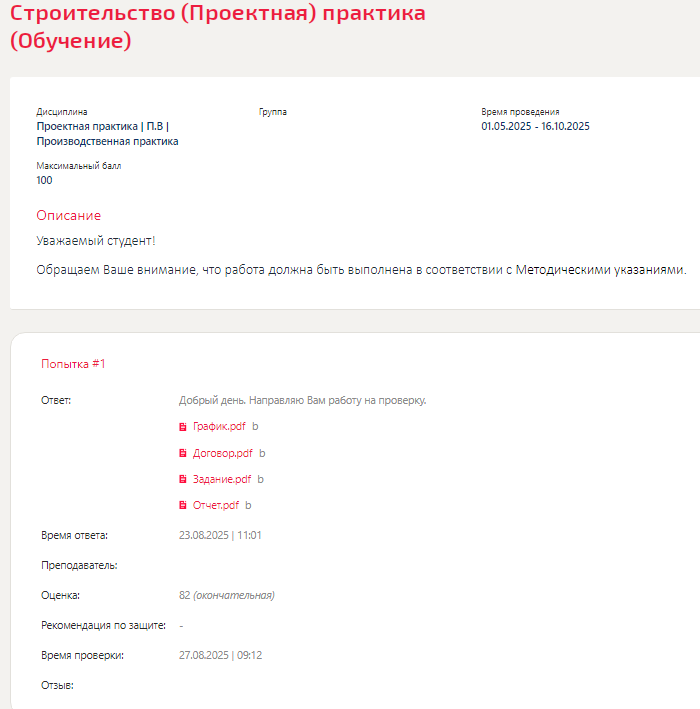Click the Группа field label
Viewport: 700px width, 709px height.
pyautogui.click(x=273, y=112)
